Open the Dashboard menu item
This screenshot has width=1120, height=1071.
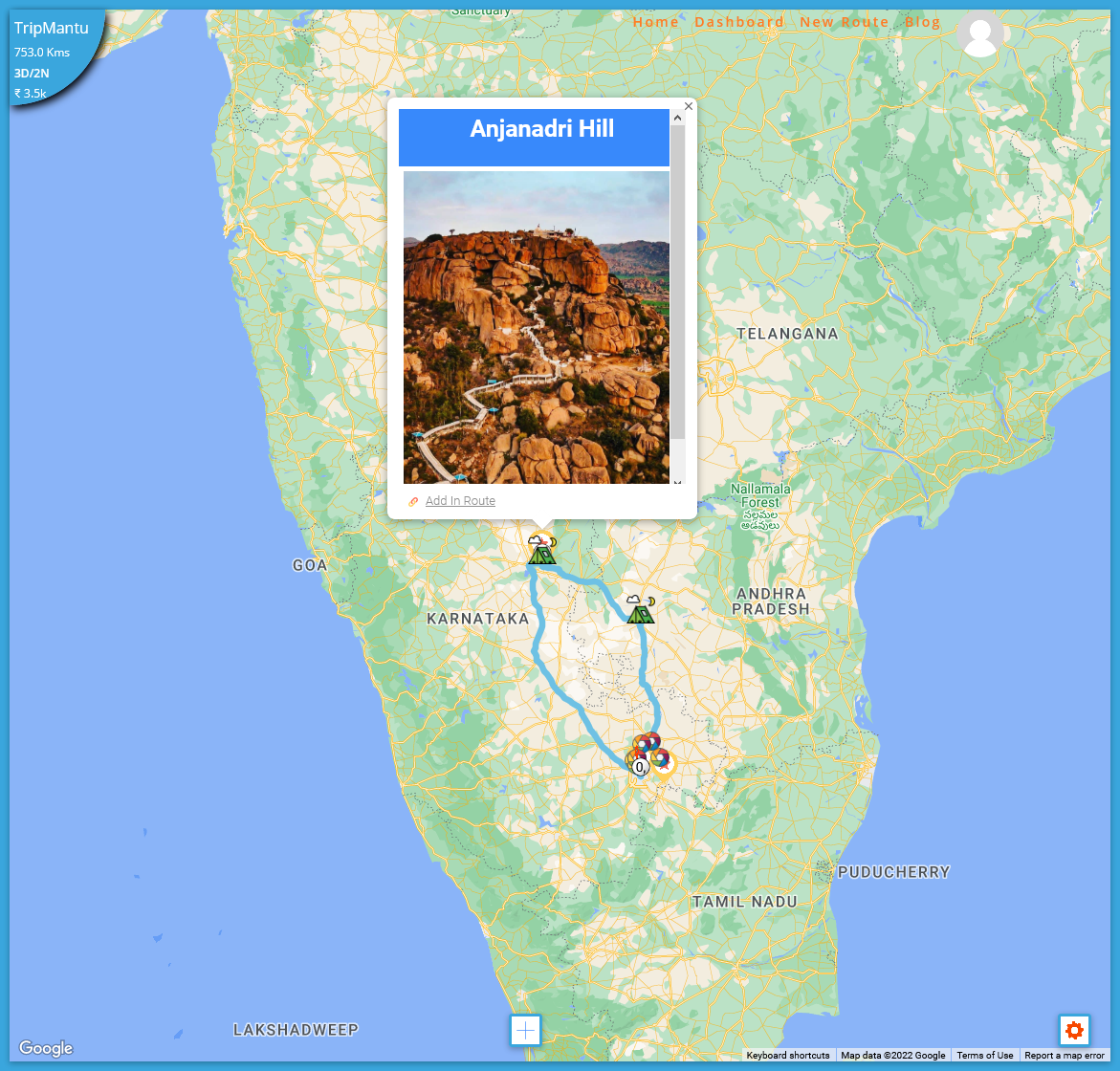pos(739,22)
